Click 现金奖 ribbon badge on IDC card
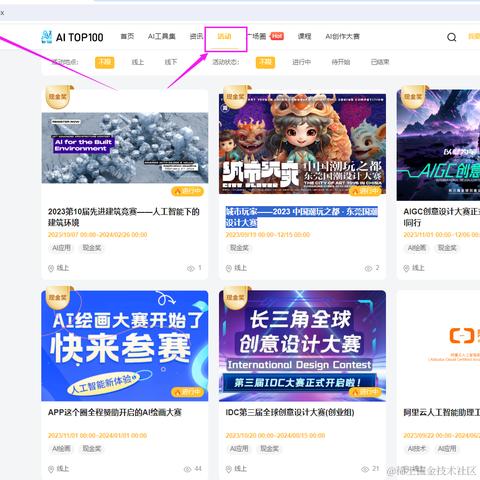This screenshot has height=480, width=480. pos(236,297)
